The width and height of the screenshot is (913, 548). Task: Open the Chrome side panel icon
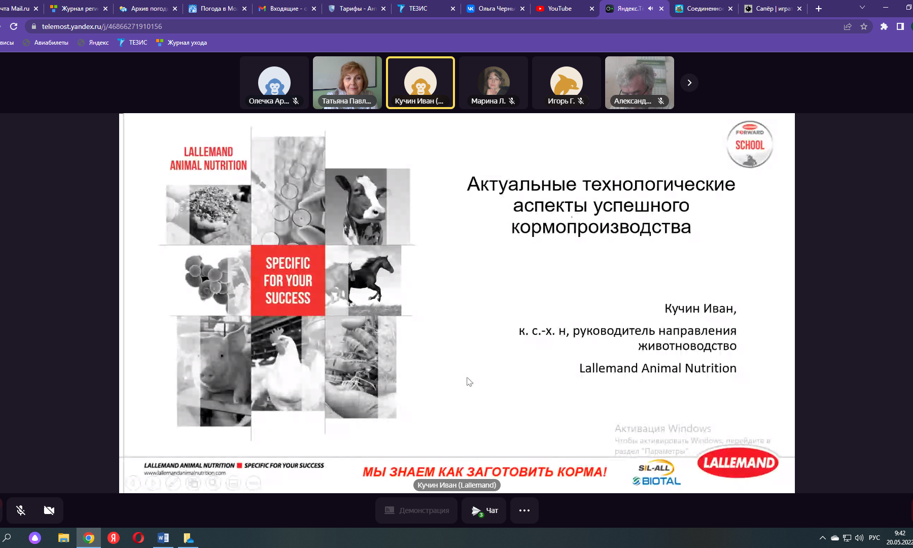coord(900,26)
